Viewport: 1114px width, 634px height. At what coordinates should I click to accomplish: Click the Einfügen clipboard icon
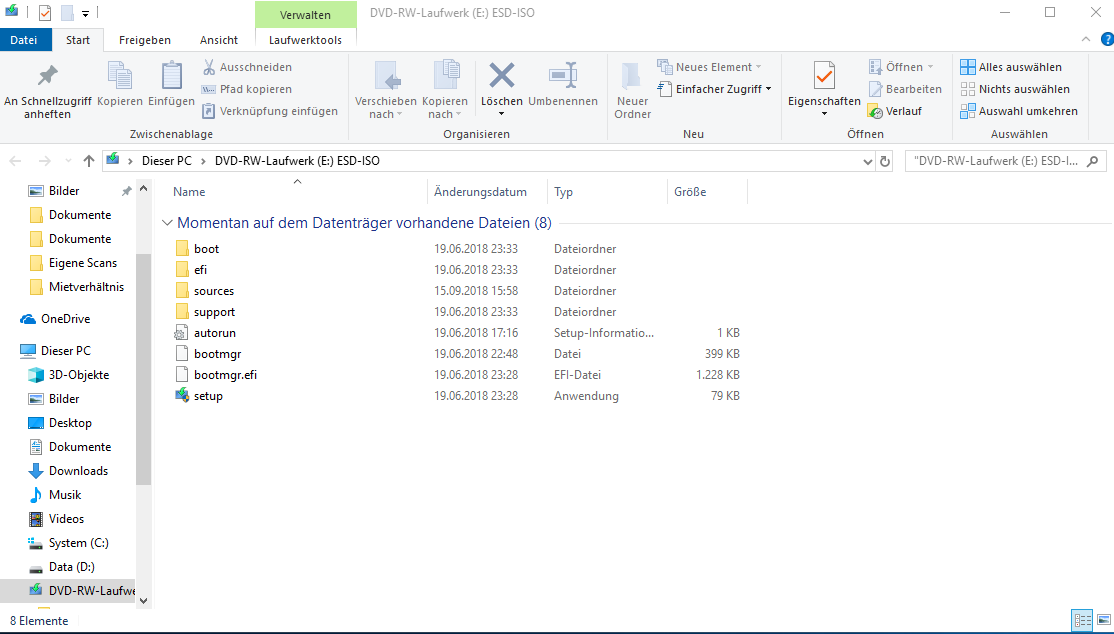(x=171, y=75)
